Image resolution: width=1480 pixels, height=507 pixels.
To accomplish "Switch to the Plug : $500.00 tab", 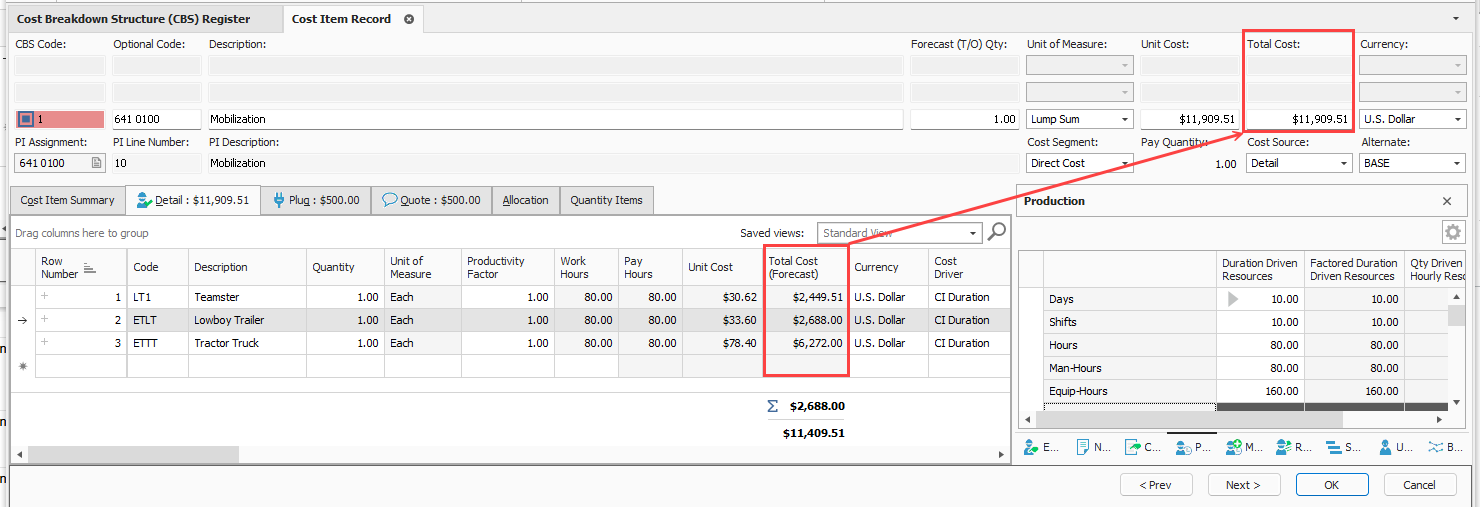I will [315, 200].
